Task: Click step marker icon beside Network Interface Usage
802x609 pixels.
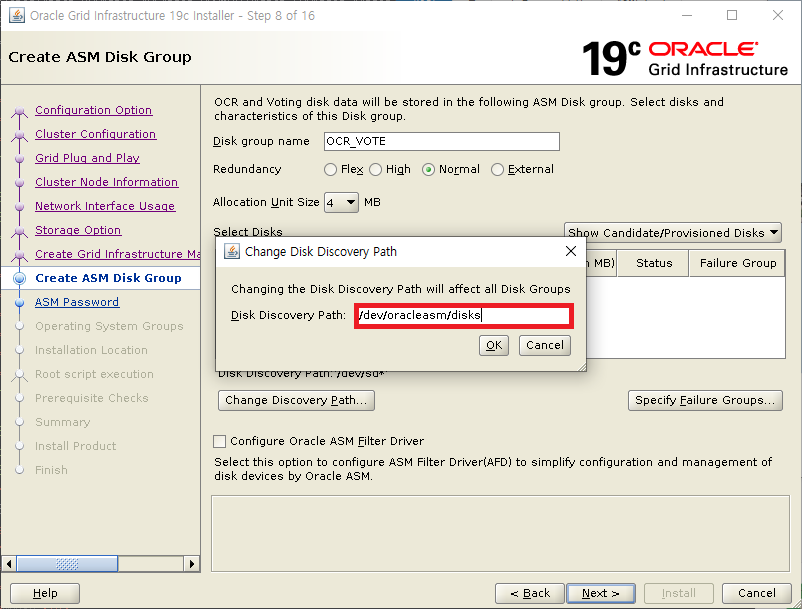Action: pyautogui.click(x=19, y=207)
